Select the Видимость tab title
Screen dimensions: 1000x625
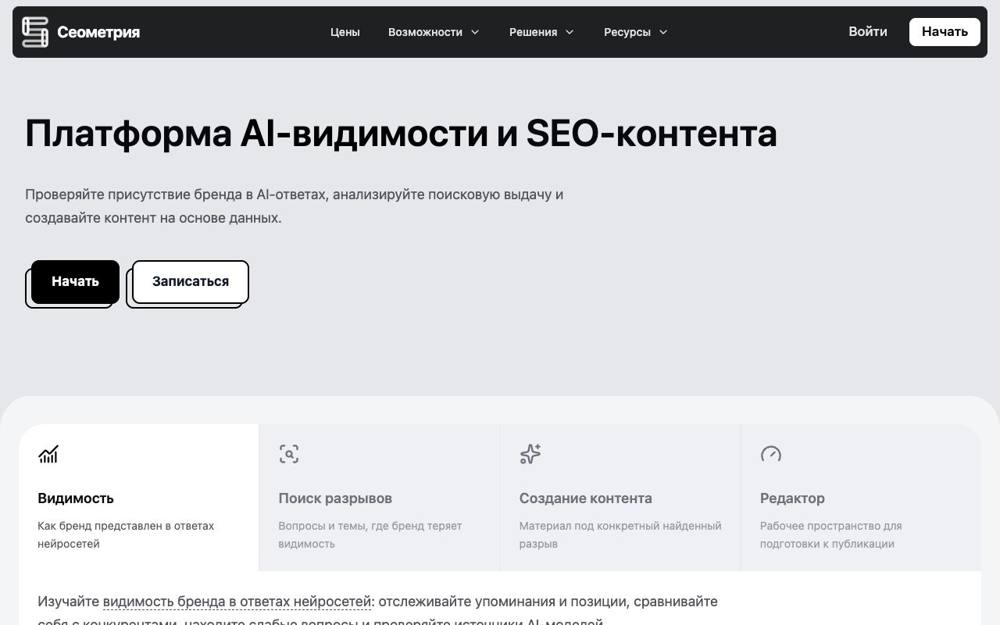click(75, 498)
